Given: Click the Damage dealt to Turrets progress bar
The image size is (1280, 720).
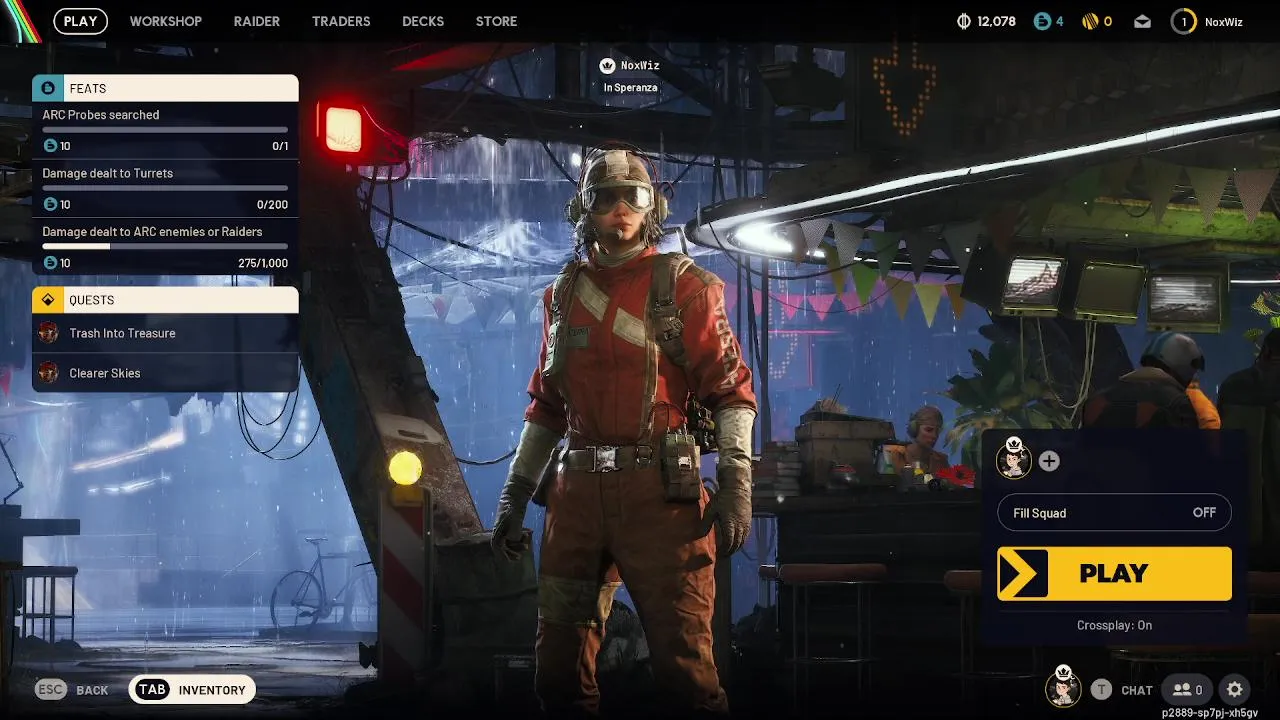Looking at the screenshot, I should (165, 188).
